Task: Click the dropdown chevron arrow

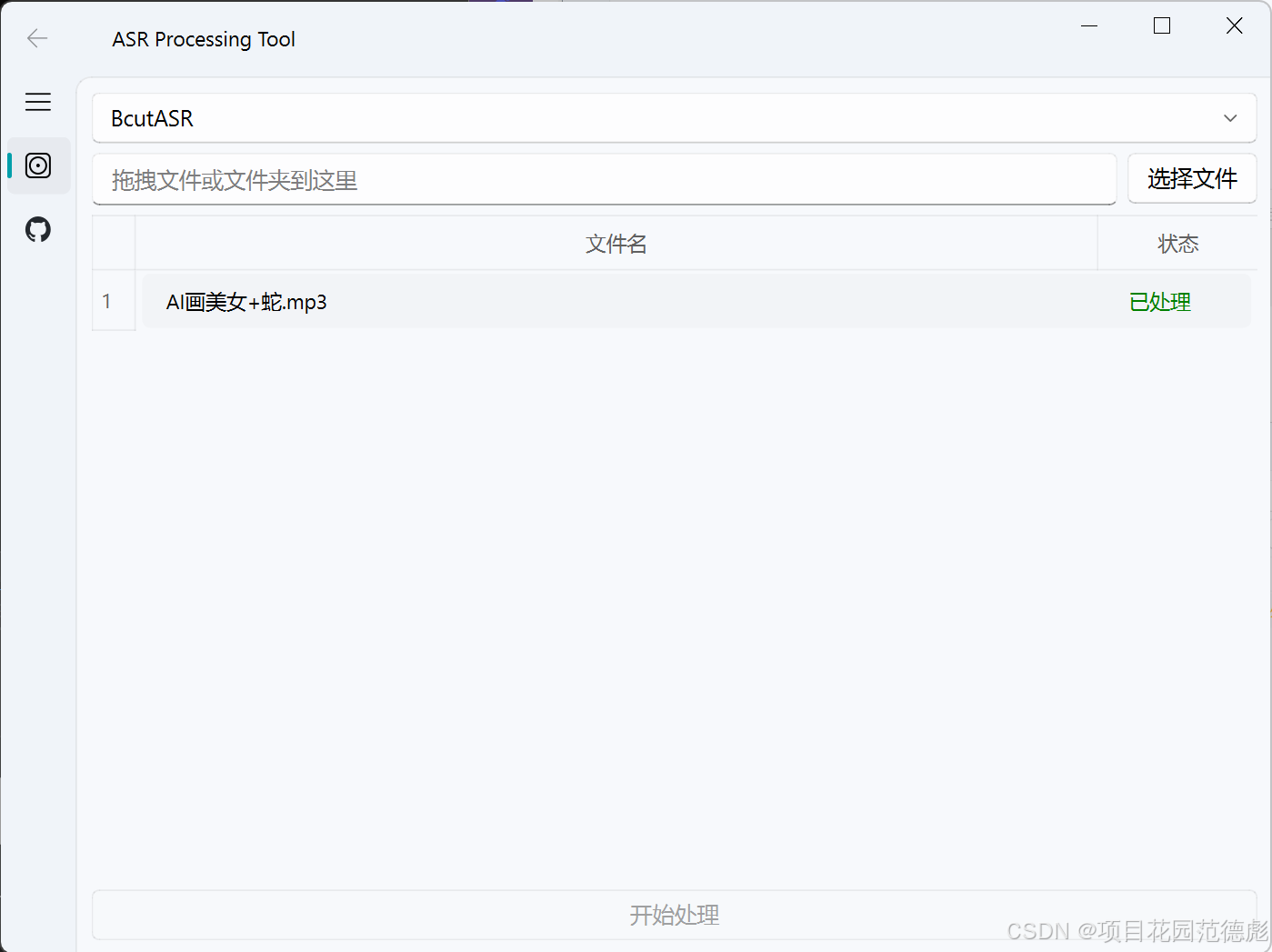Action: pyautogui.click(x=1230, y=118)
